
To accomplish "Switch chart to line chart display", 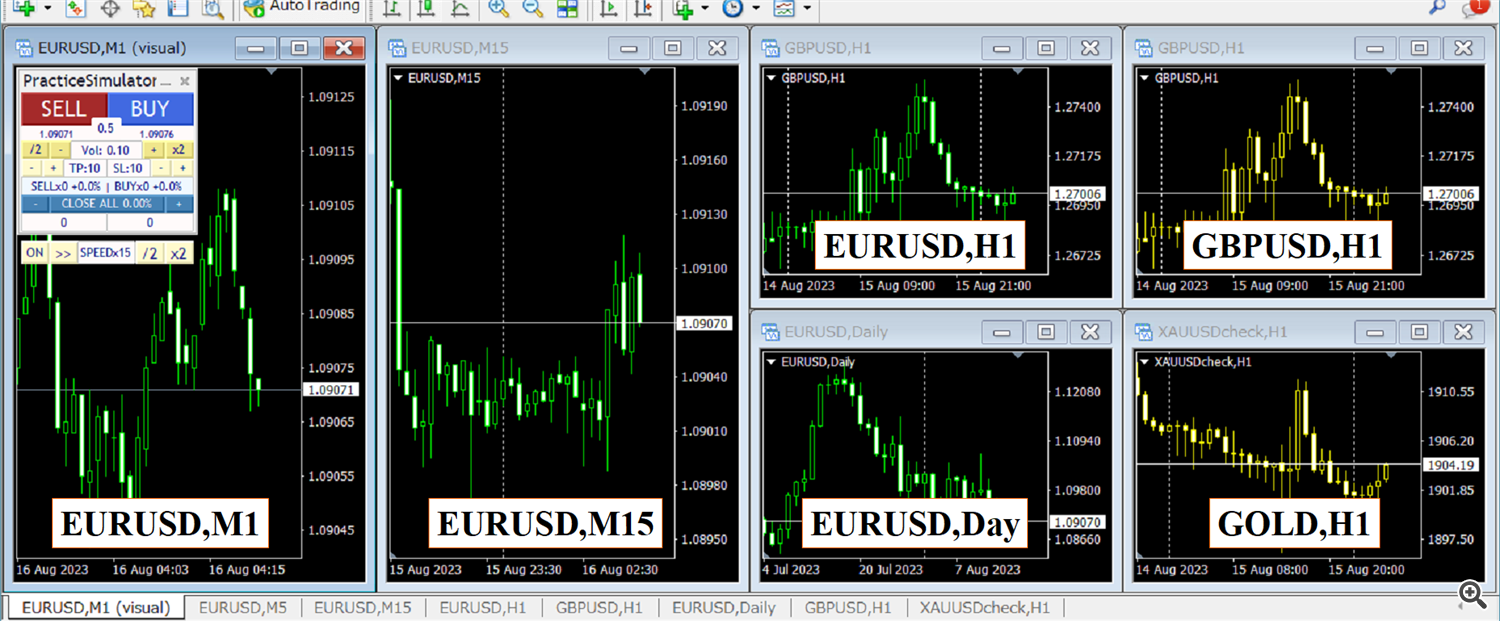I will [460, 8].
